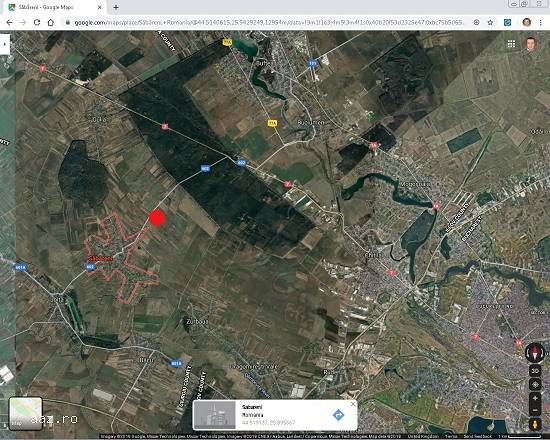550x440 pixels.
Task: Click the Dragomirești-Vale label
Action: (x=255, y=367)
